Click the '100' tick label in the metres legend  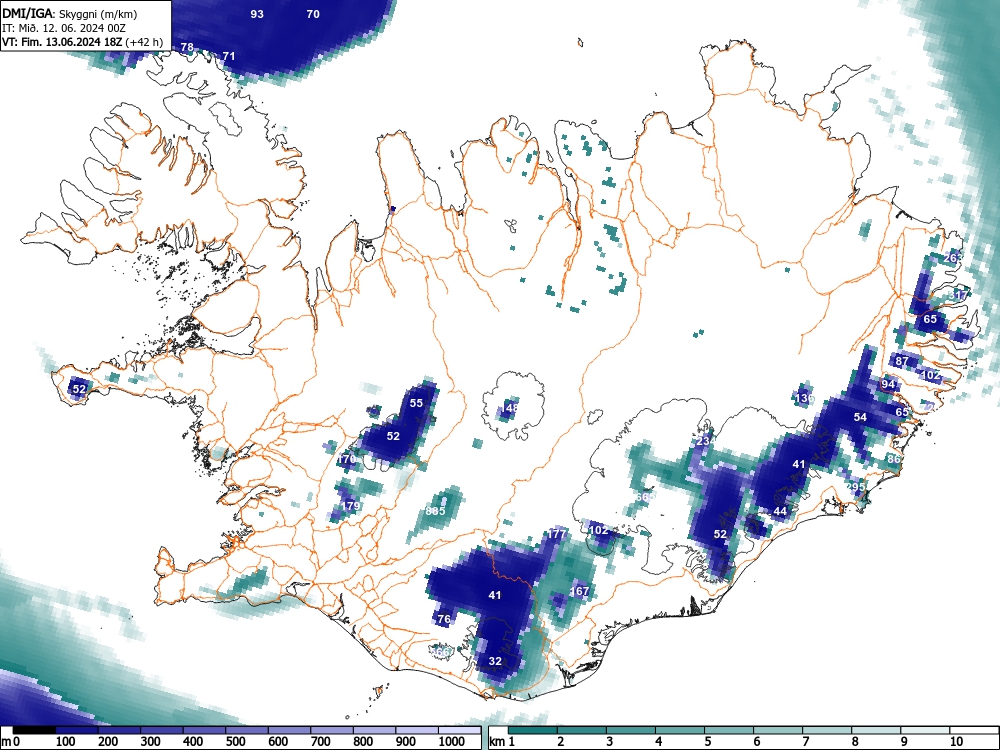click(x=66, y=742)
